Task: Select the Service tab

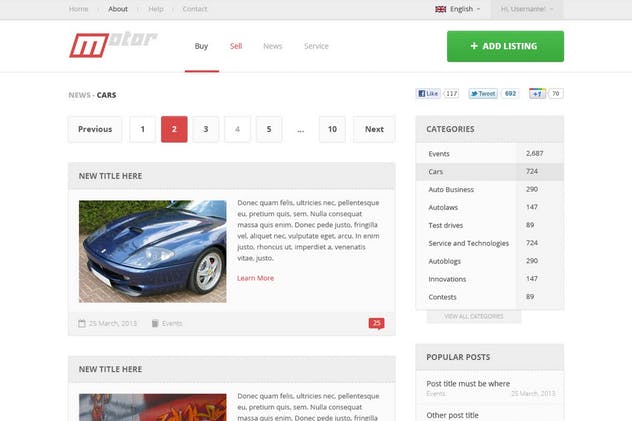Action: tap(316, 46)
